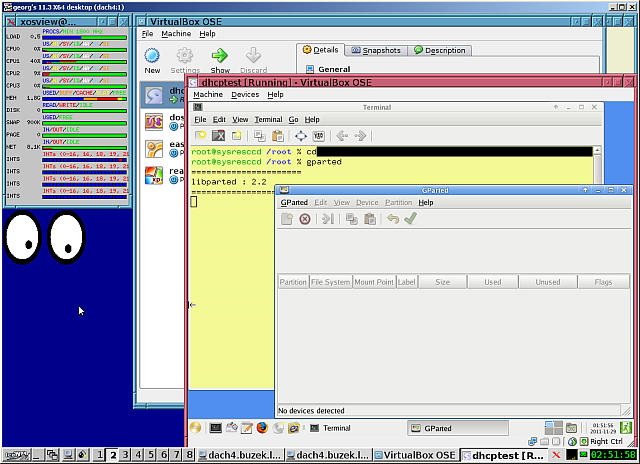Open the Devices menu of the running VM
The image size is (640, 464).
click(244, 94)
